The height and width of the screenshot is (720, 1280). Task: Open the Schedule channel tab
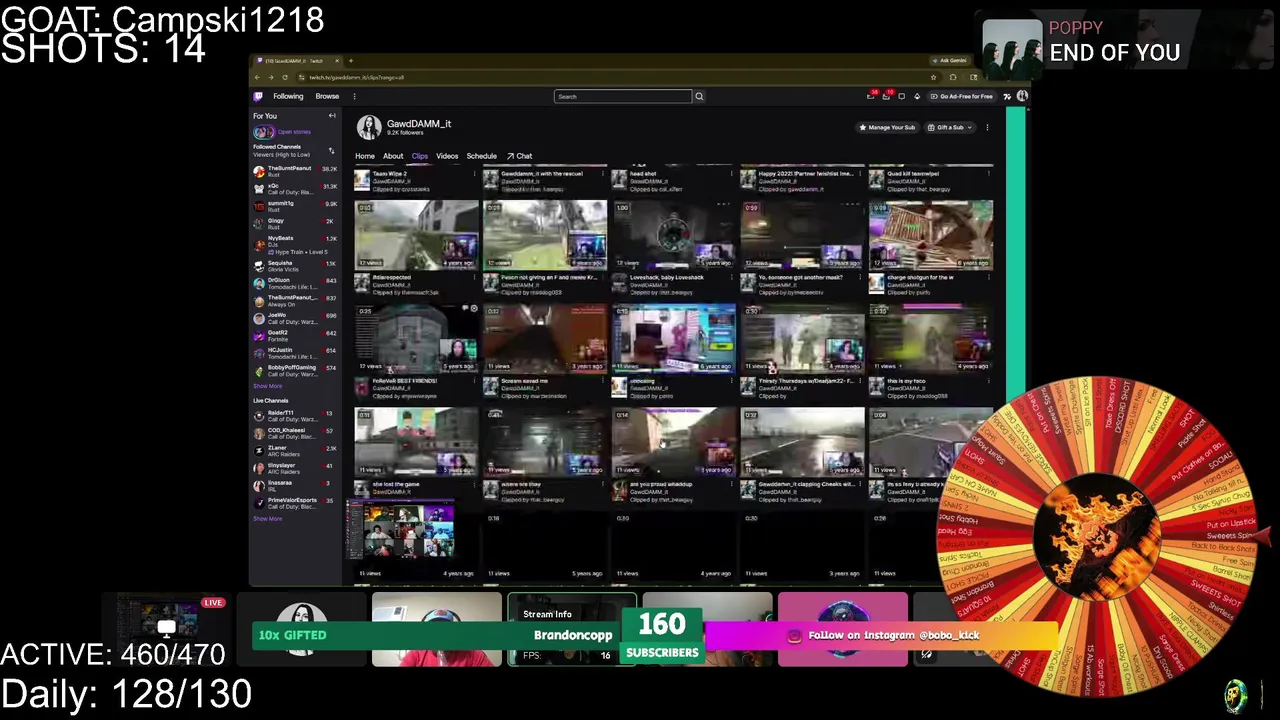click(481, 156)
